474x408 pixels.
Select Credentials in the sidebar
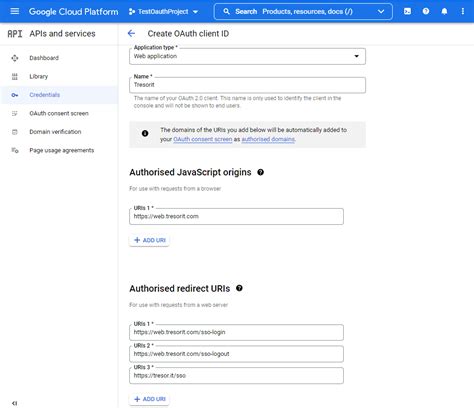point(59,95)
